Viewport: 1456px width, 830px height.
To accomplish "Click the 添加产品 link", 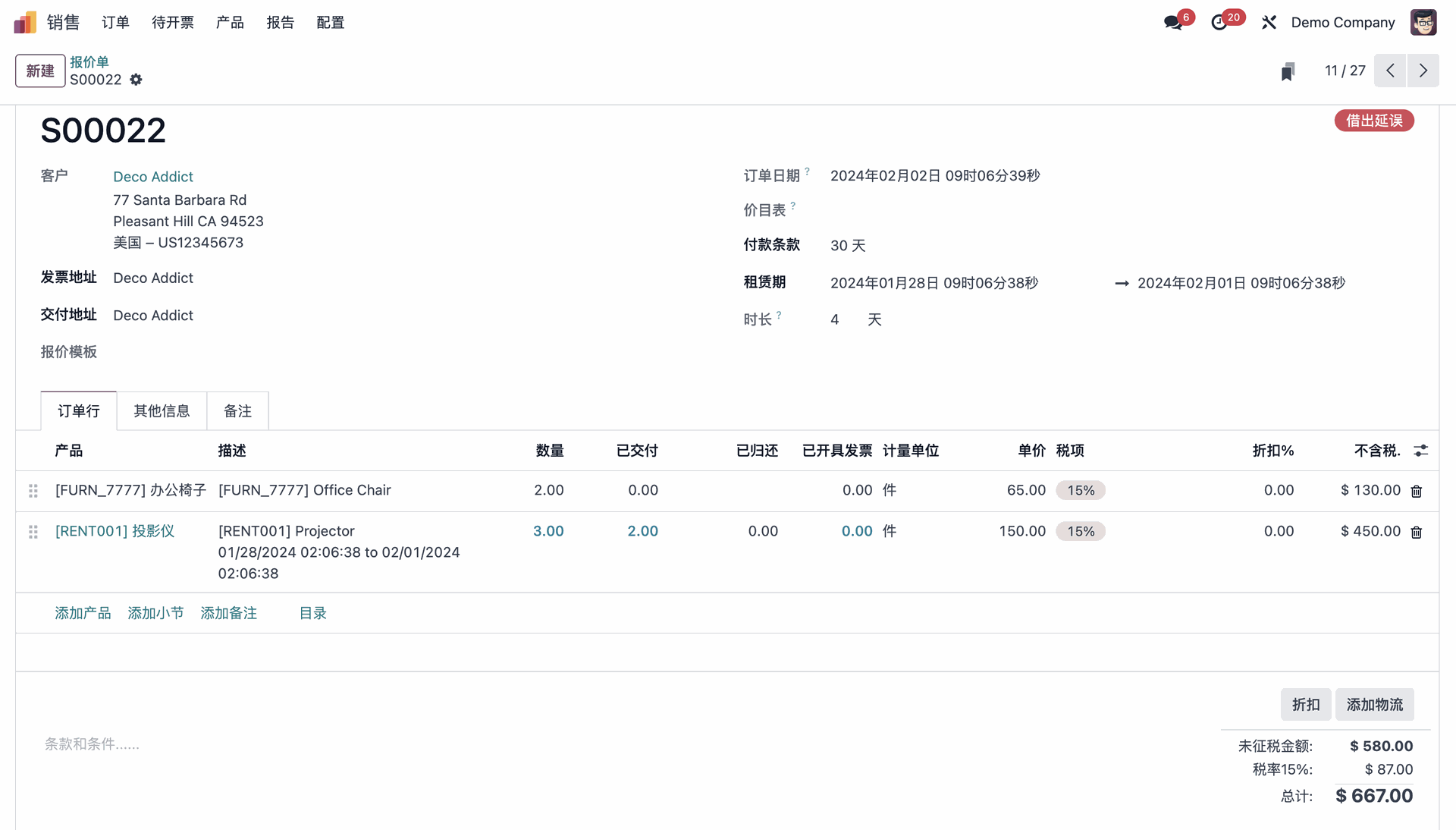I will 83,613.
